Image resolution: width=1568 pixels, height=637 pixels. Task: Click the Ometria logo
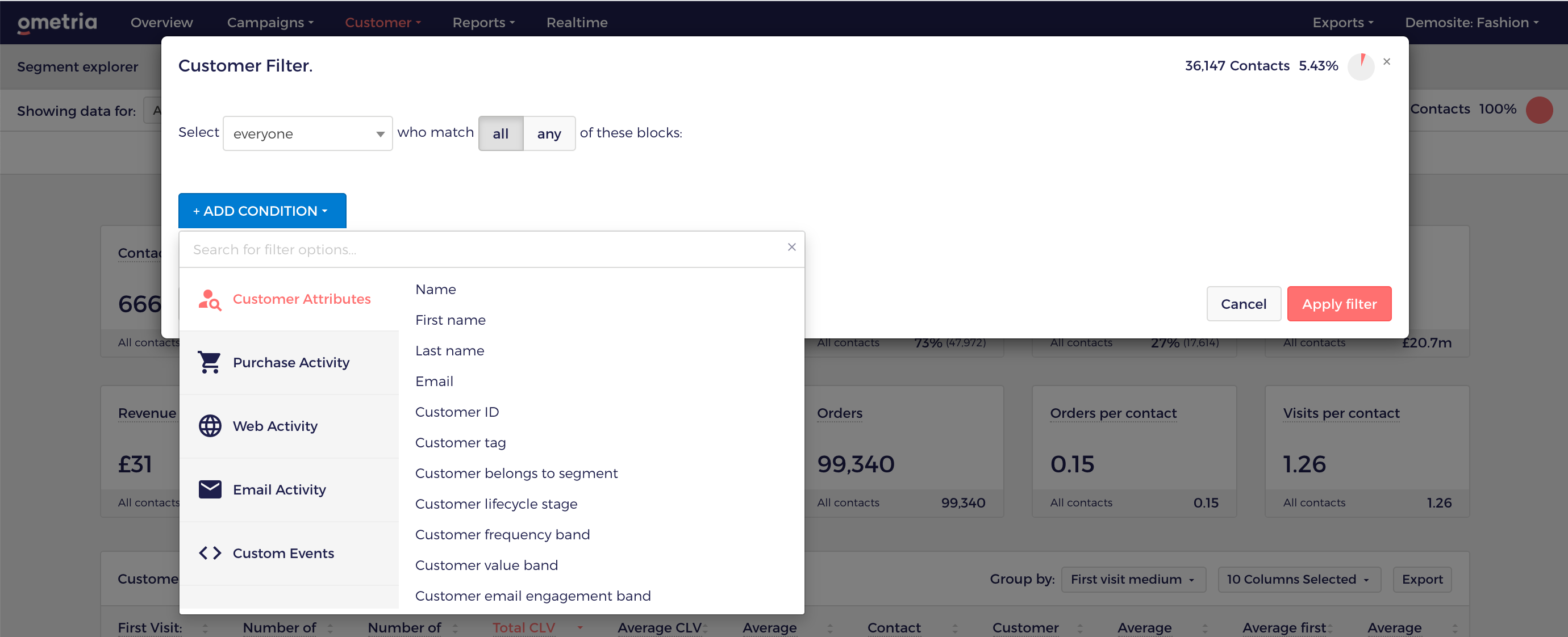coord(57,23)
